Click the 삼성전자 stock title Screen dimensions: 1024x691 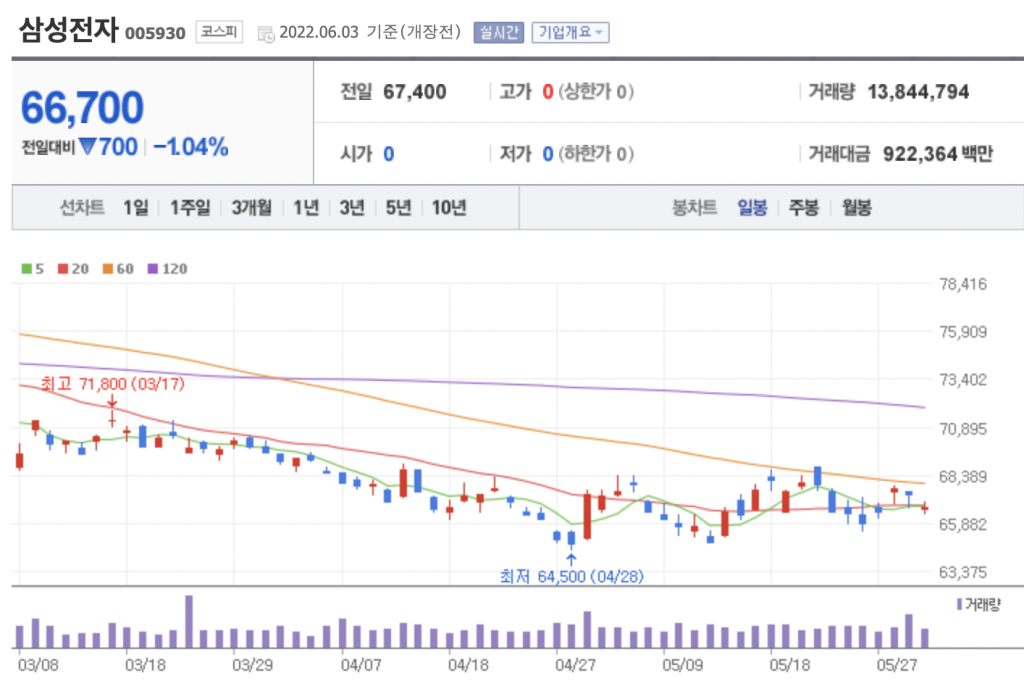[x=69, y=29]
